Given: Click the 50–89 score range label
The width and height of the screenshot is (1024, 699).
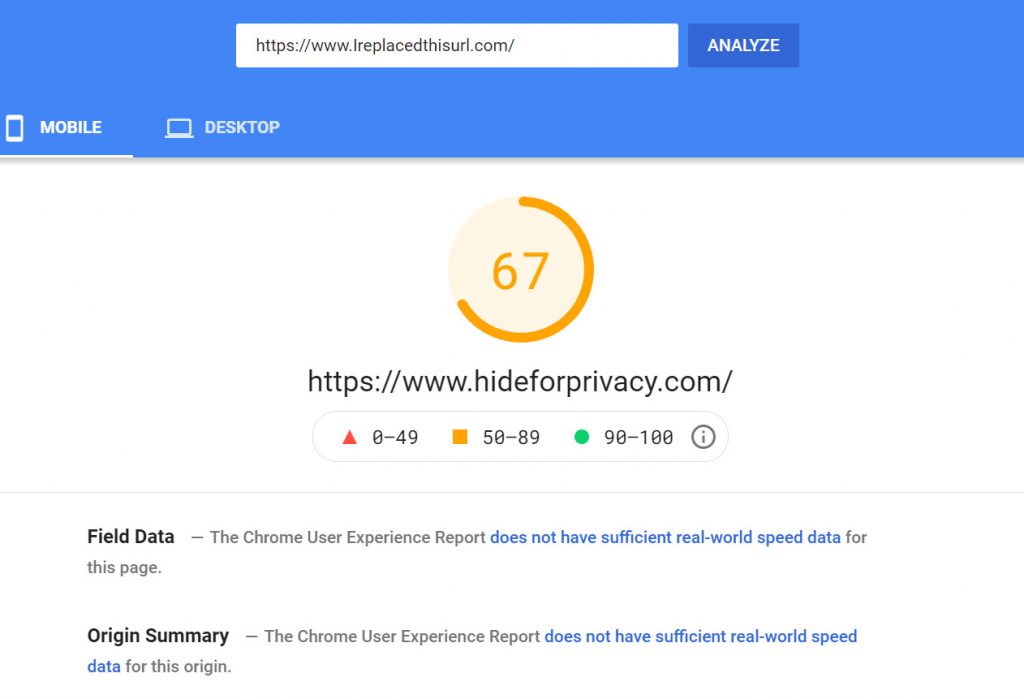Looking at the screenshot, I should [x=511, y=437].
